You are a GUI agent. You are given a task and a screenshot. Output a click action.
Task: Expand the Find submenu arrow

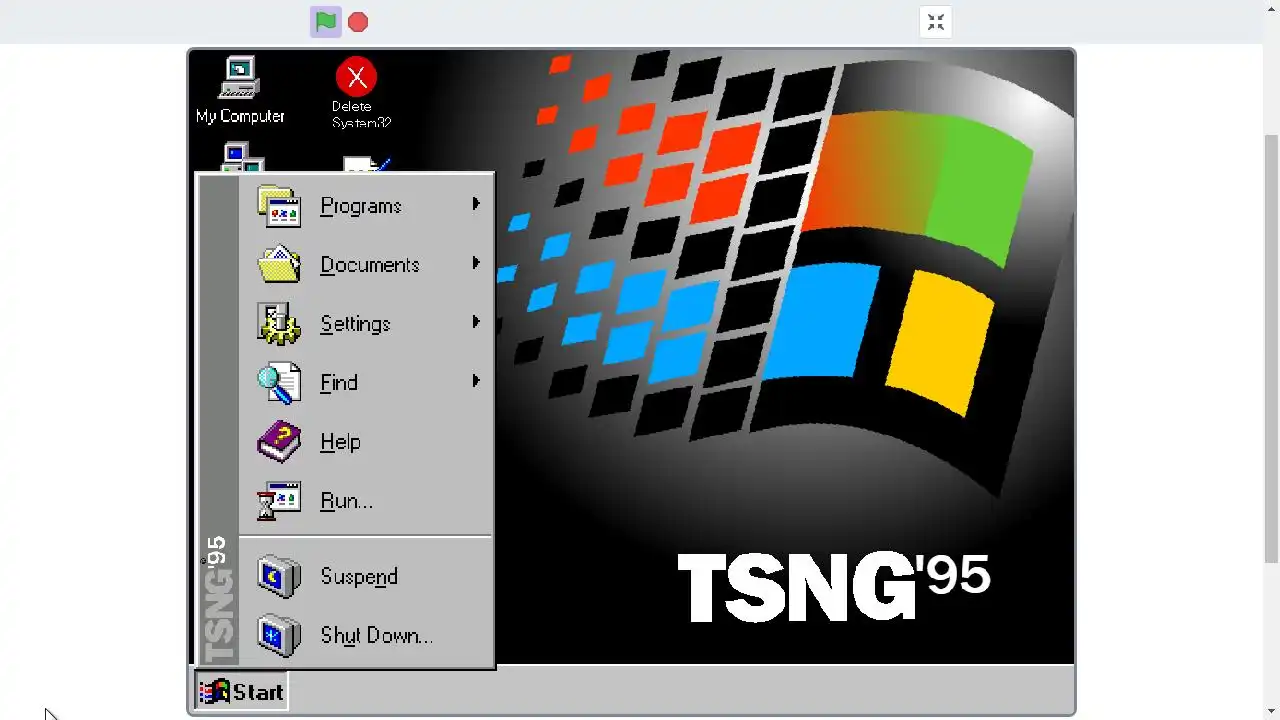[476, 381]
